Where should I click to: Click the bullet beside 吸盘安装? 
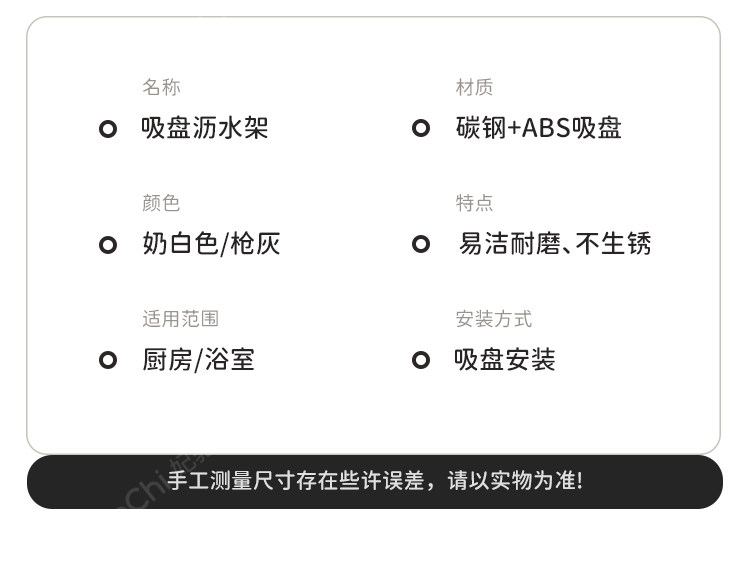[421, 360]
